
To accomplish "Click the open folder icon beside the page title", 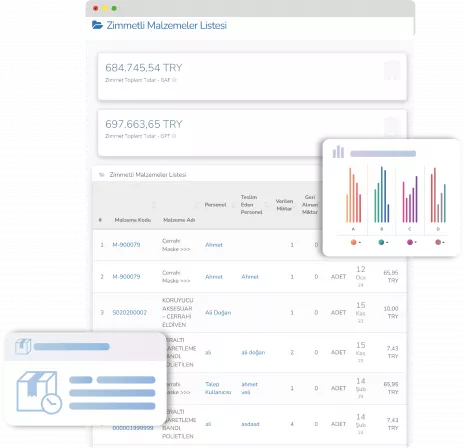I will pos(97,25).
